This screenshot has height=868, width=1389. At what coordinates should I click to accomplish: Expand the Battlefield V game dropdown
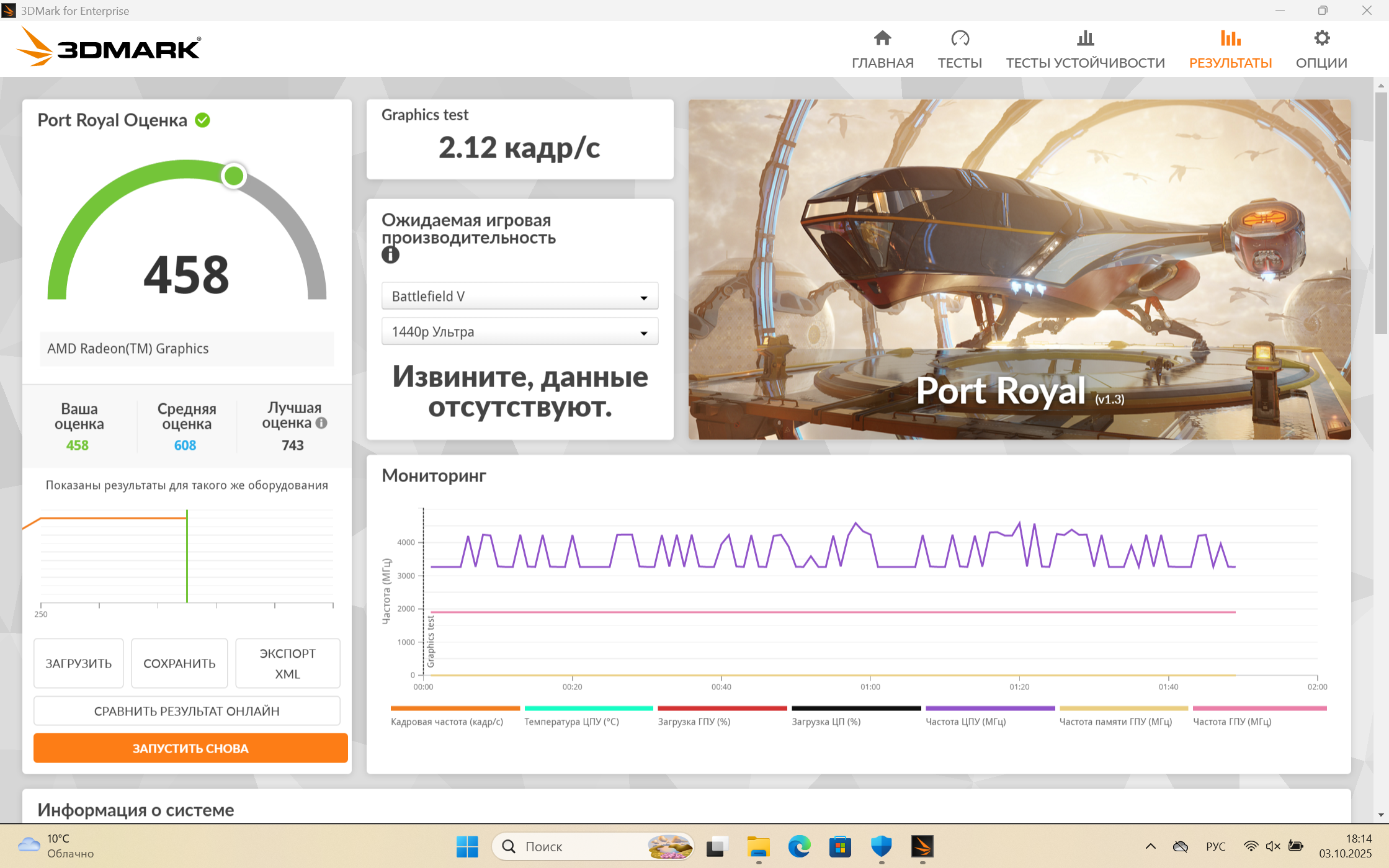(x=519, y=297)
